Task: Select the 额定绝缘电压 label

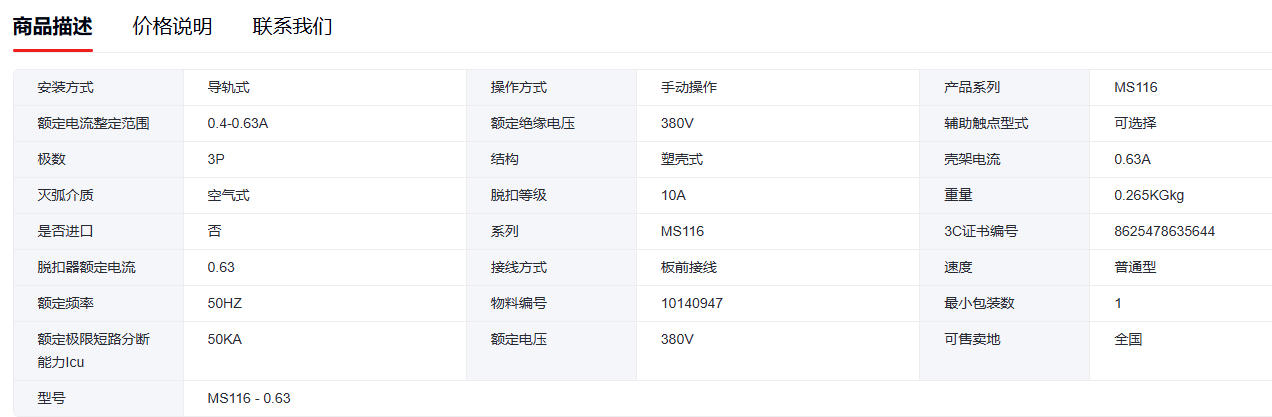Action: point(532,124)
